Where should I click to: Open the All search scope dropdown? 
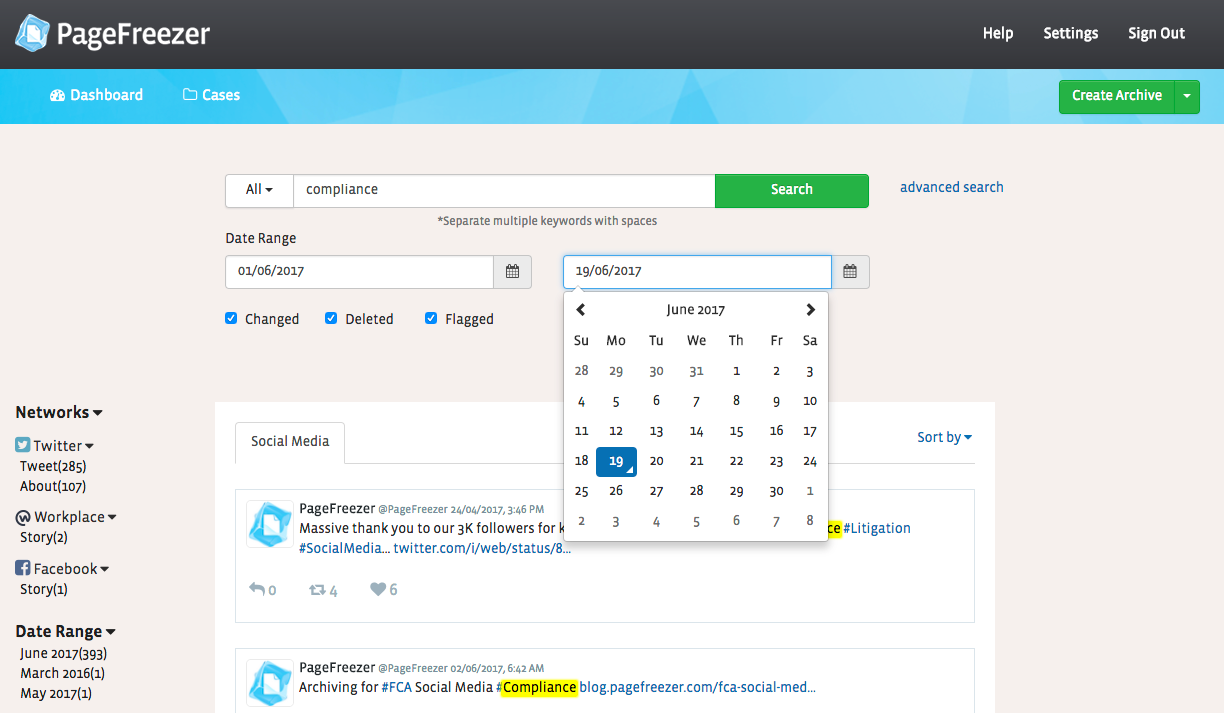pyautogui.click(x=259, y=190)
